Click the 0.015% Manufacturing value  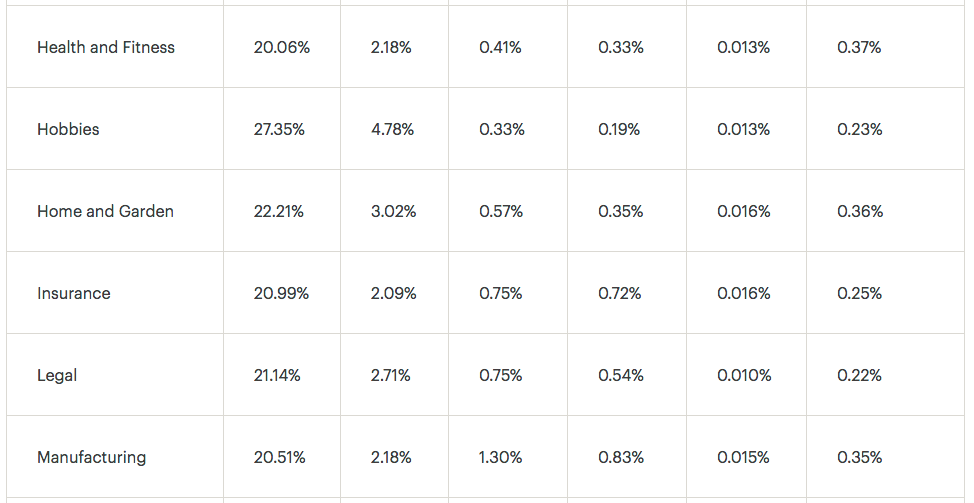coord(744,457)
